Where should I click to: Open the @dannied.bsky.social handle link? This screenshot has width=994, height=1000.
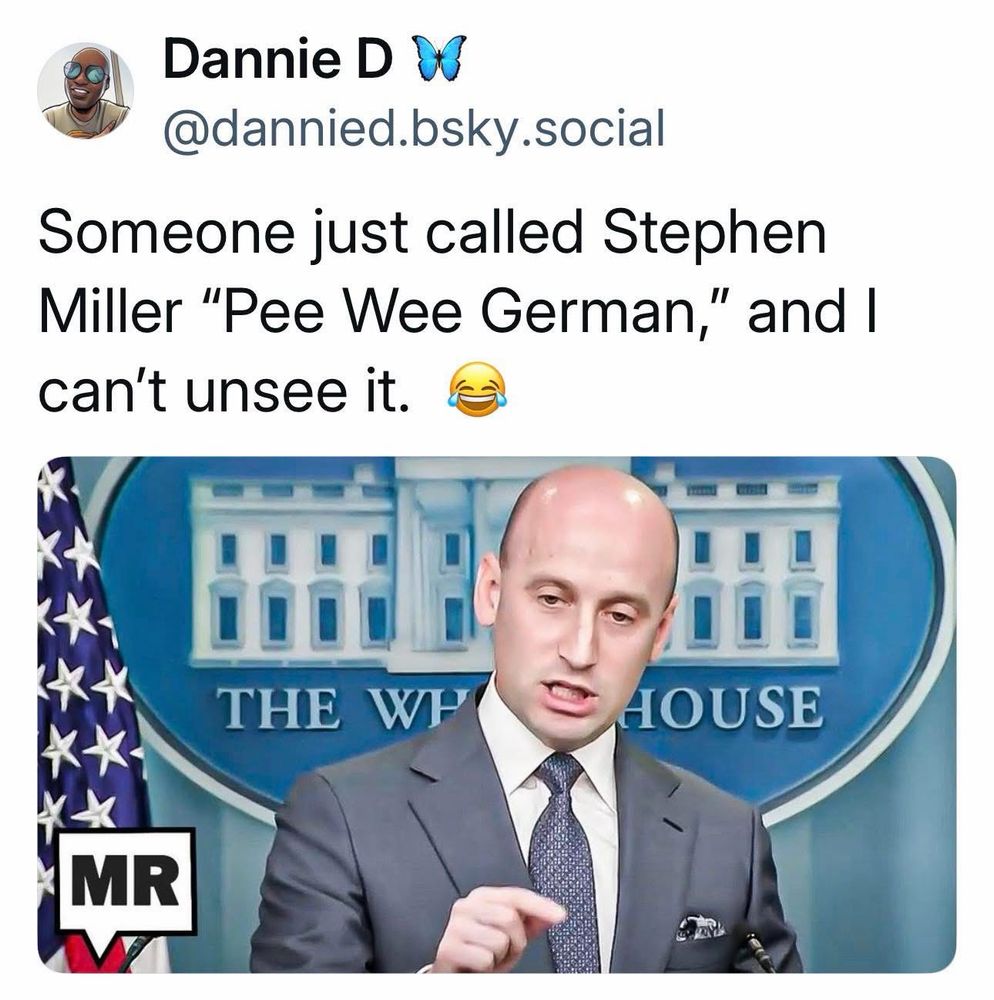(414, 129)
